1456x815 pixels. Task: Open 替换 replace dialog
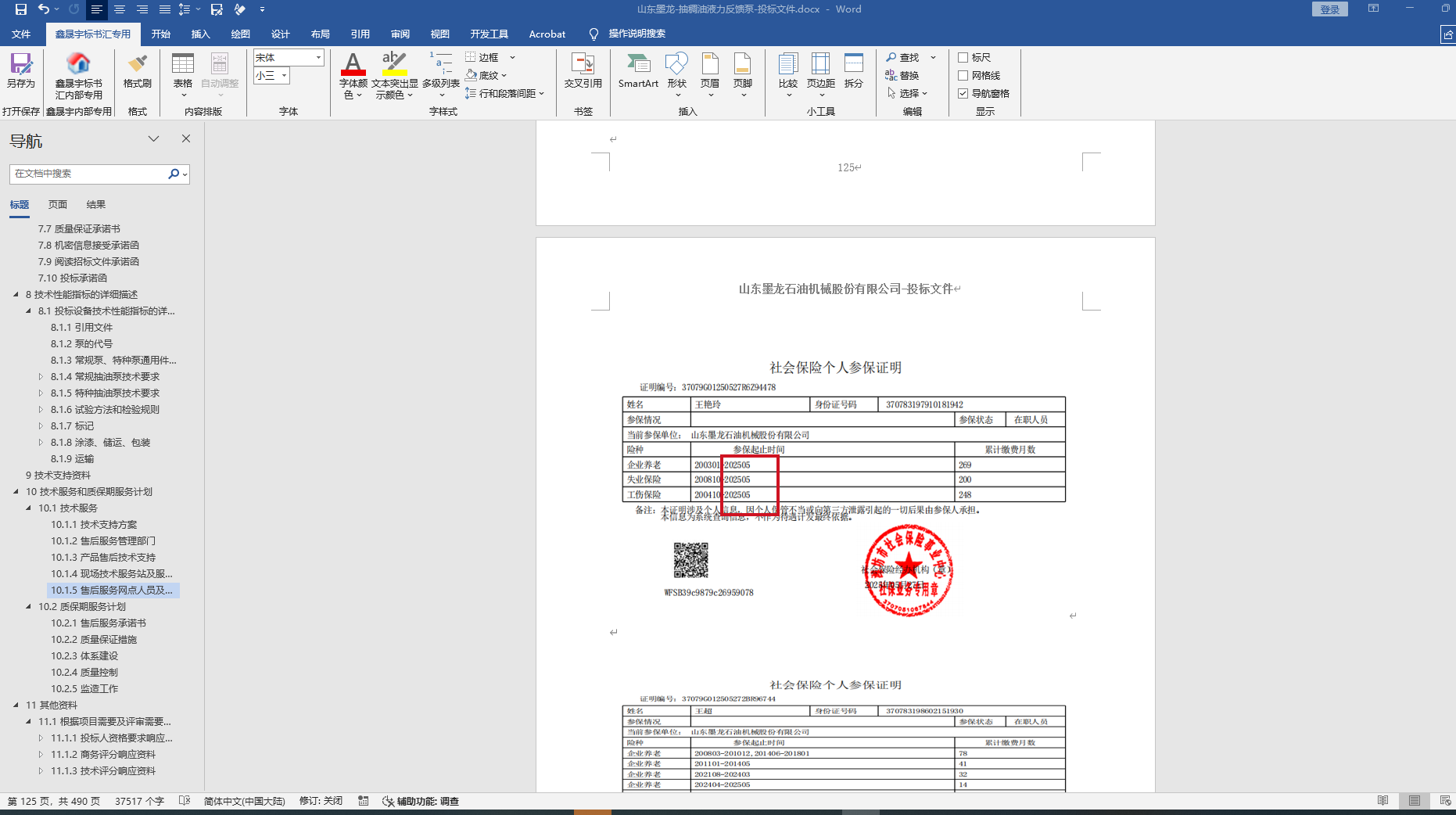[902, 75]
